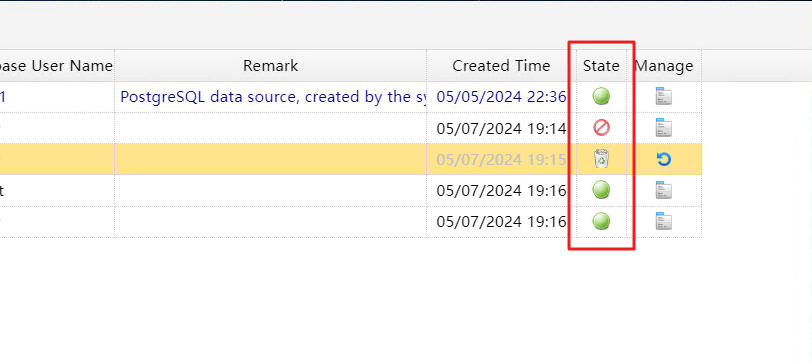Click the Database User Name column header
The height and width of the screenshot is (363, 812).
click(56, 66)
